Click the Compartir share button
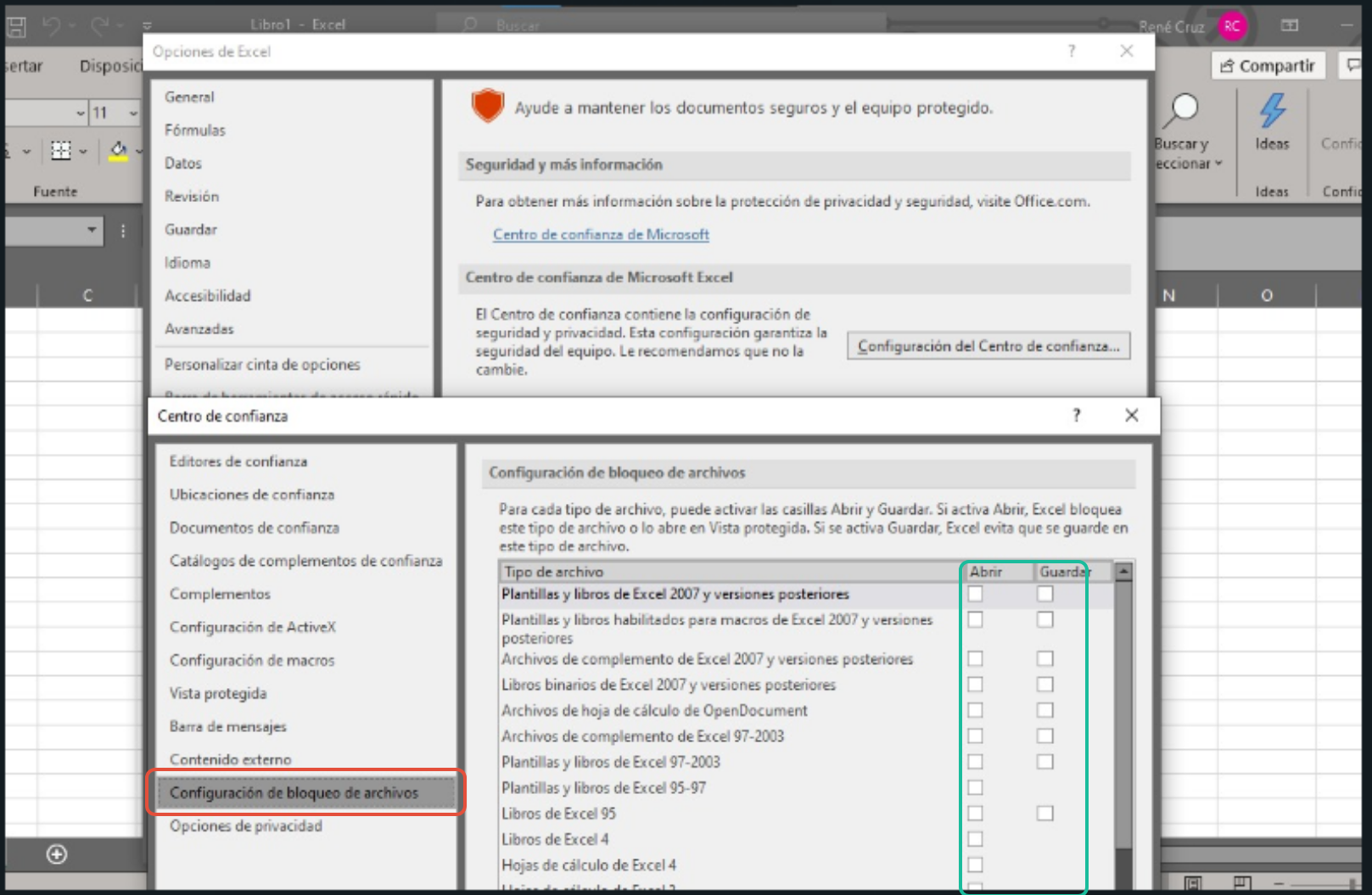The image size is (1372, 895). point(1268,66)
